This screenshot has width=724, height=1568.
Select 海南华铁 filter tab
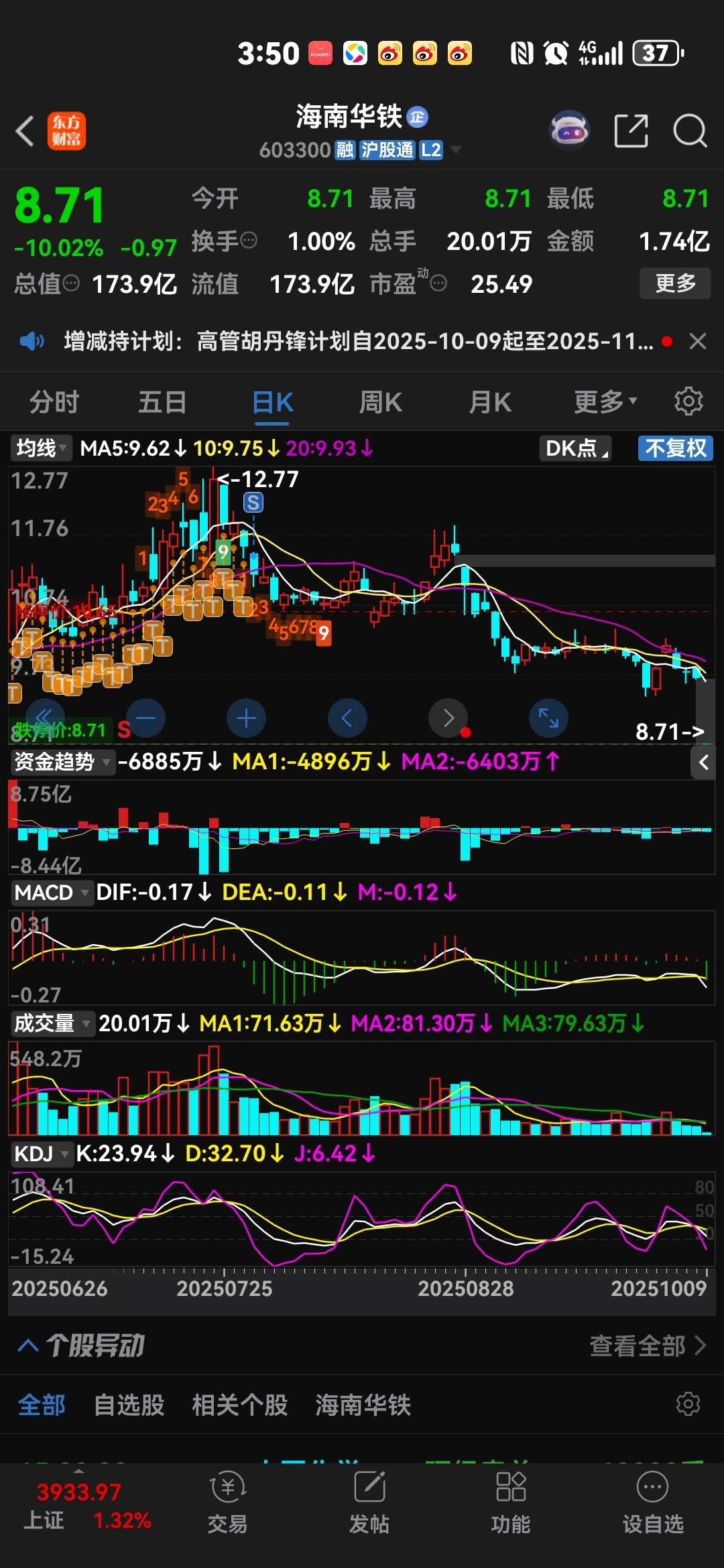tap(363, 1404)
